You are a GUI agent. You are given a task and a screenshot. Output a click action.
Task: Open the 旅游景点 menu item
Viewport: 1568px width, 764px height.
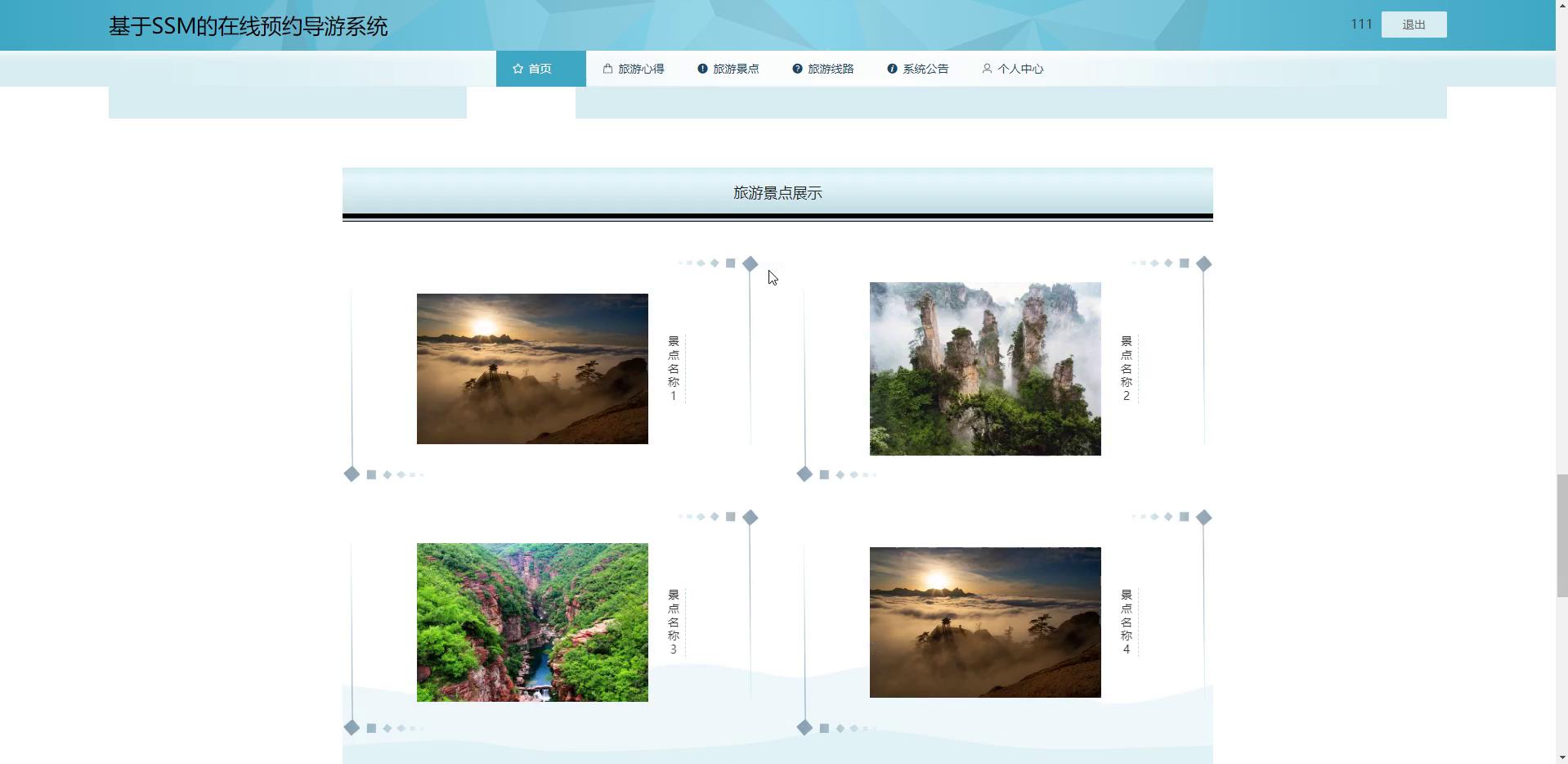pyautogui.click(x=728, y=69)
